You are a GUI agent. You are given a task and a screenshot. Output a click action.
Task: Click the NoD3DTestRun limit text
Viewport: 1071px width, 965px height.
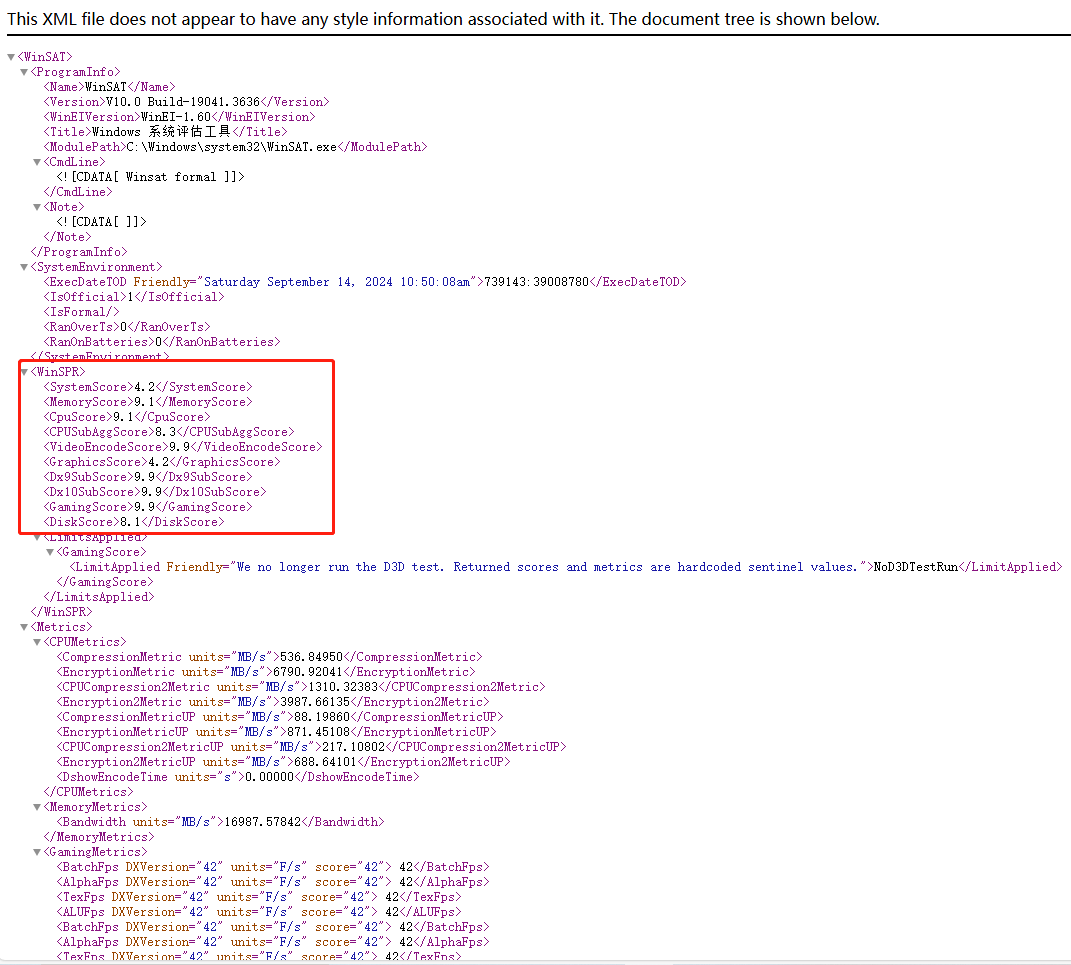[916, 567]
